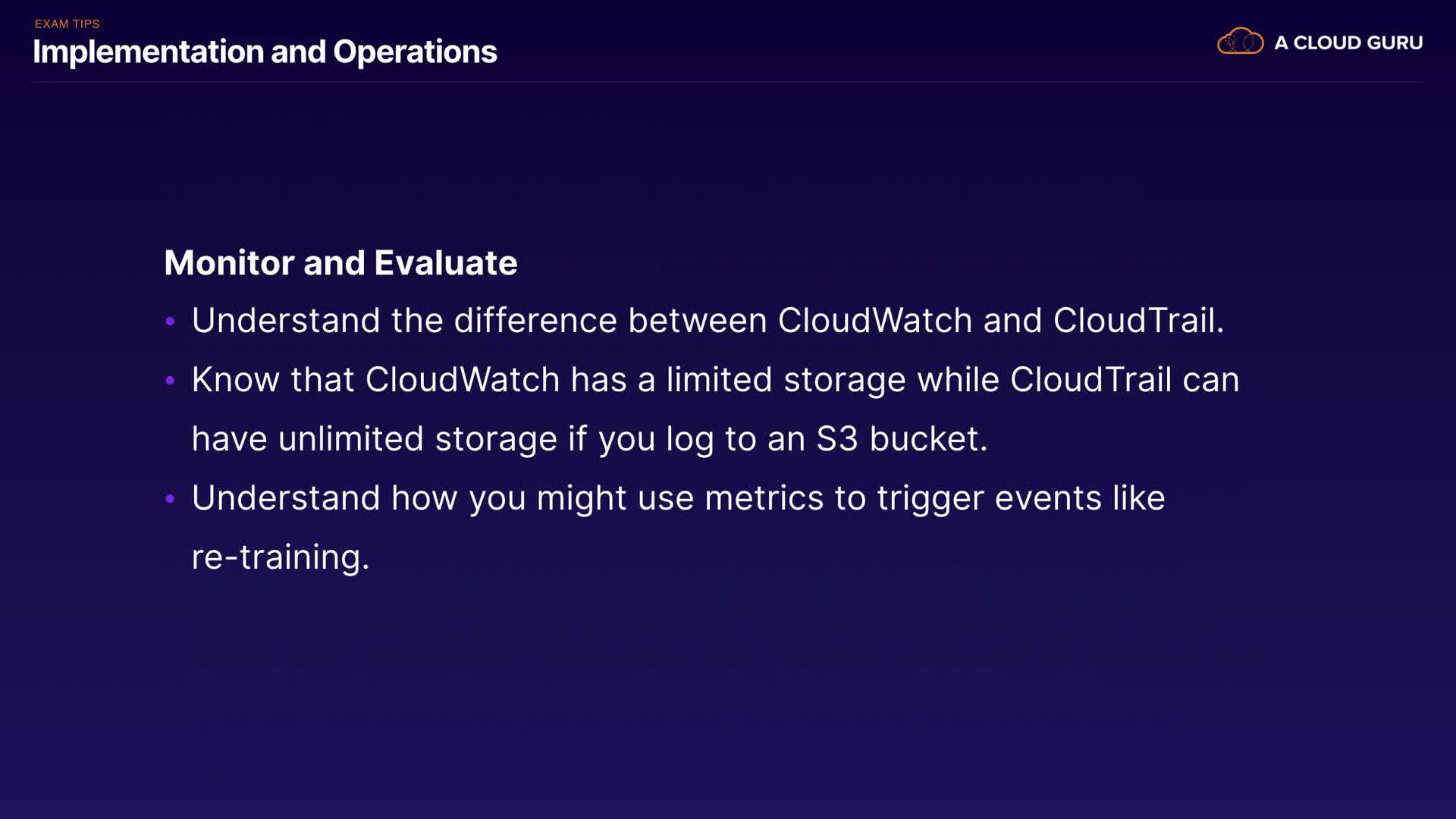Screen dimensions: 1456x819
Task: Click the 'EXAM TIPS' label
Action: click(67, 24)
